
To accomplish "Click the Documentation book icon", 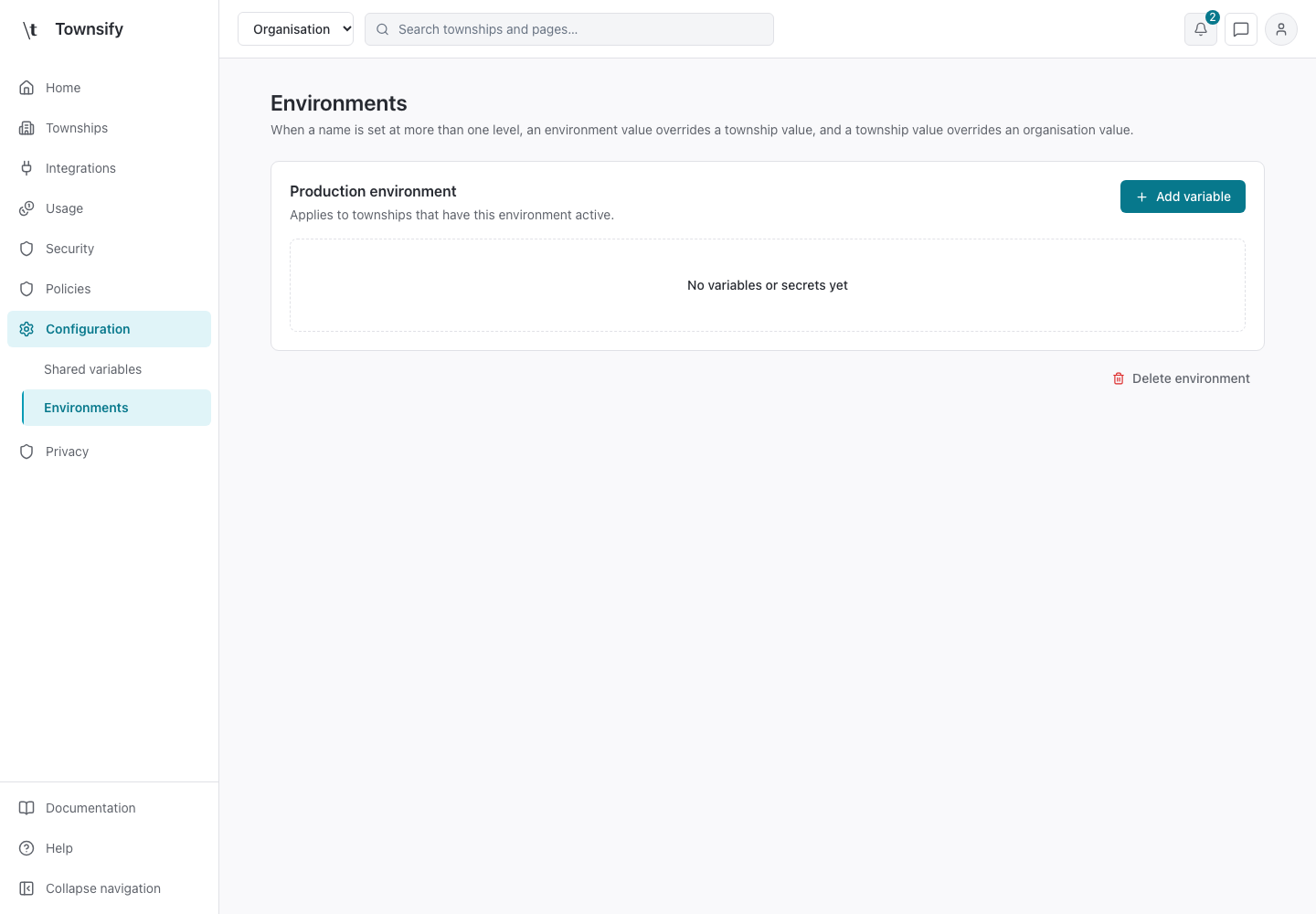I will click(x=27, y=808).
